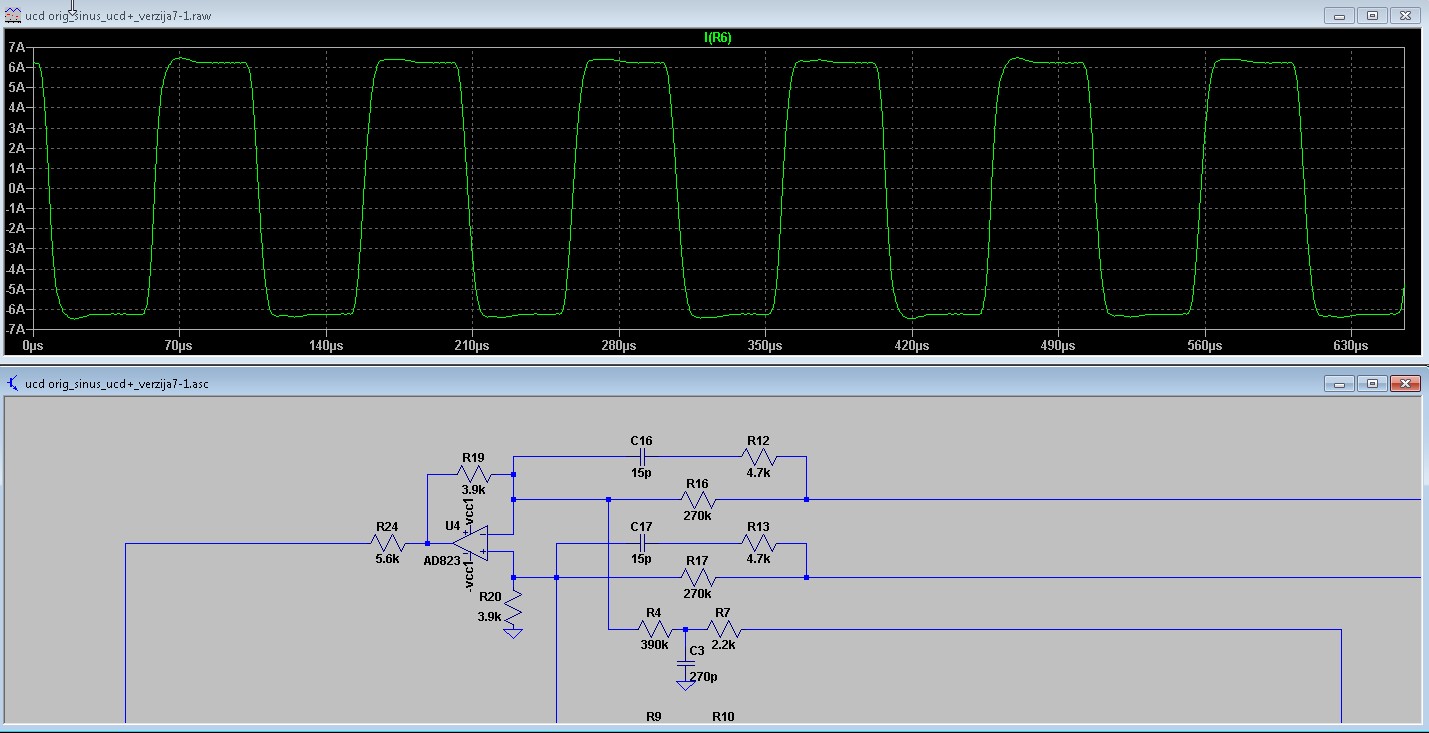
Task: Restore the waveform .raw window size
Action: tap(1372, 15)
